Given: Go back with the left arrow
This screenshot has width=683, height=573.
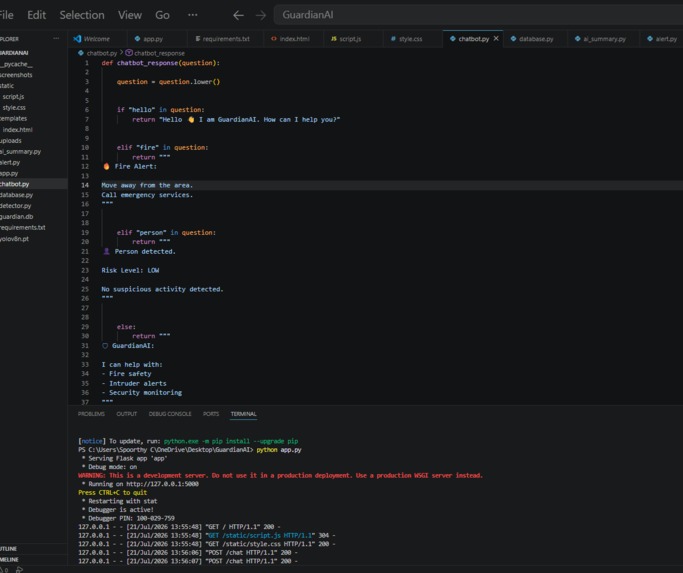Looking at the screenshot, I should tap(238, 15).
